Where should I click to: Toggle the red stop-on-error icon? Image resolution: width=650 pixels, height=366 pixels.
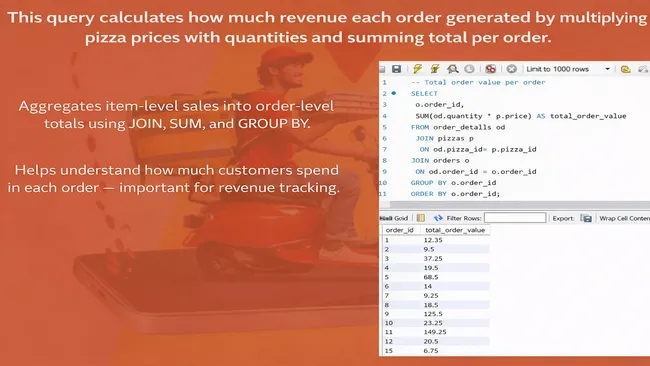(x=491, y=69)
